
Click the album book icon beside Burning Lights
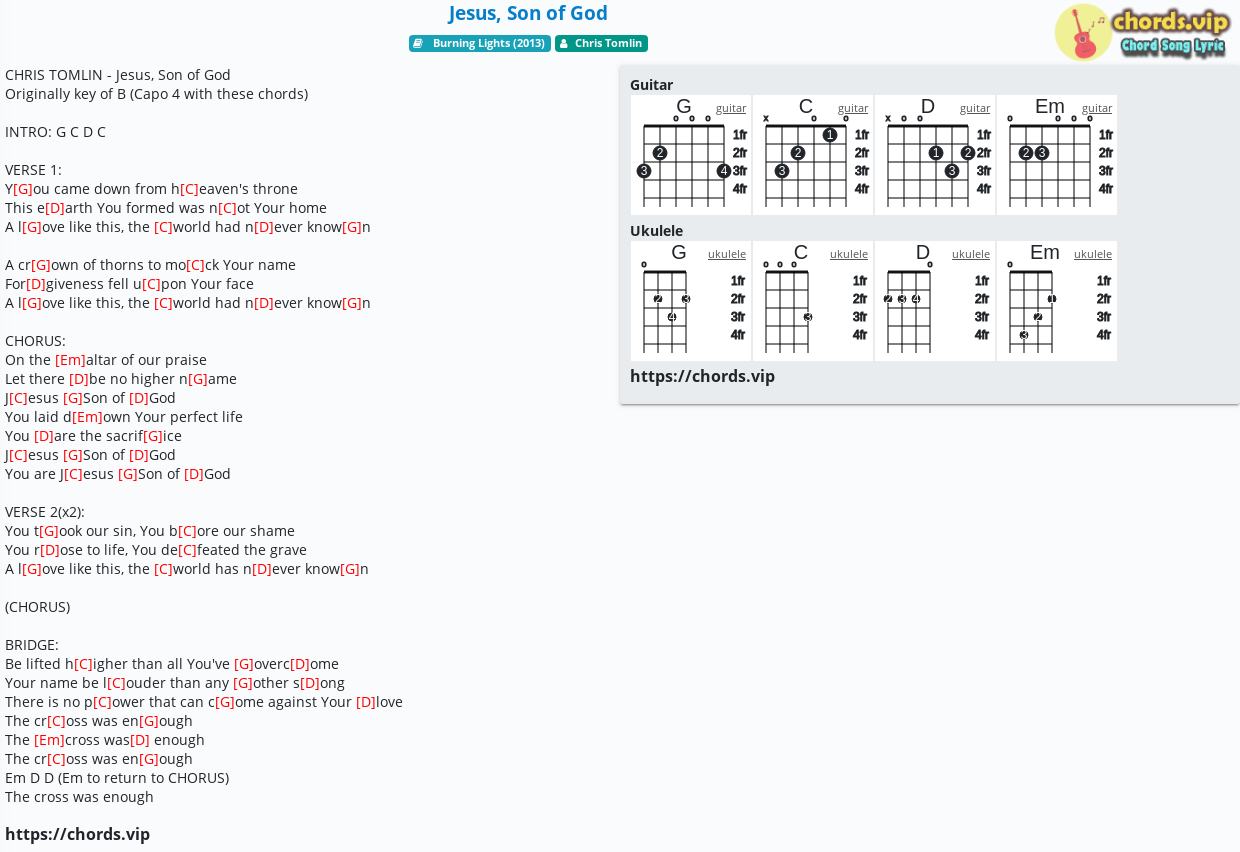click(419, 43)
